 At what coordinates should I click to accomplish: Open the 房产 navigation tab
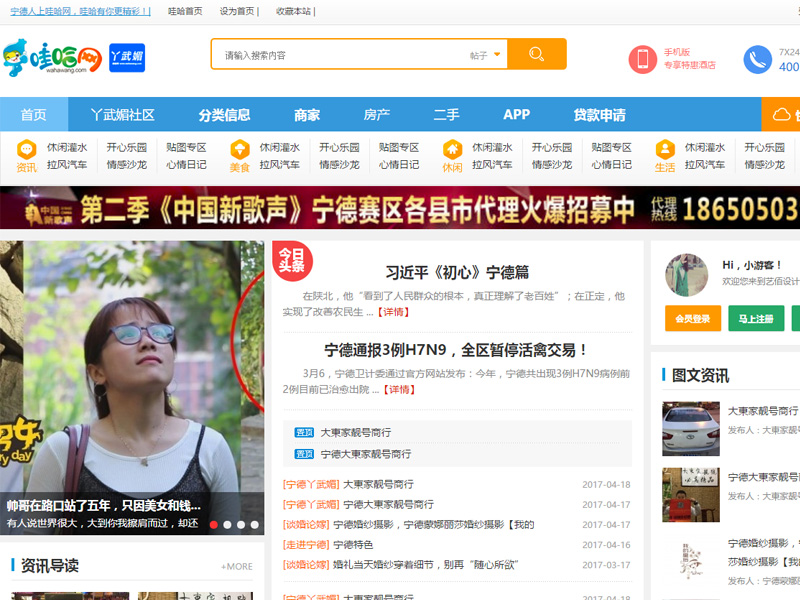(x=377, y=114)
